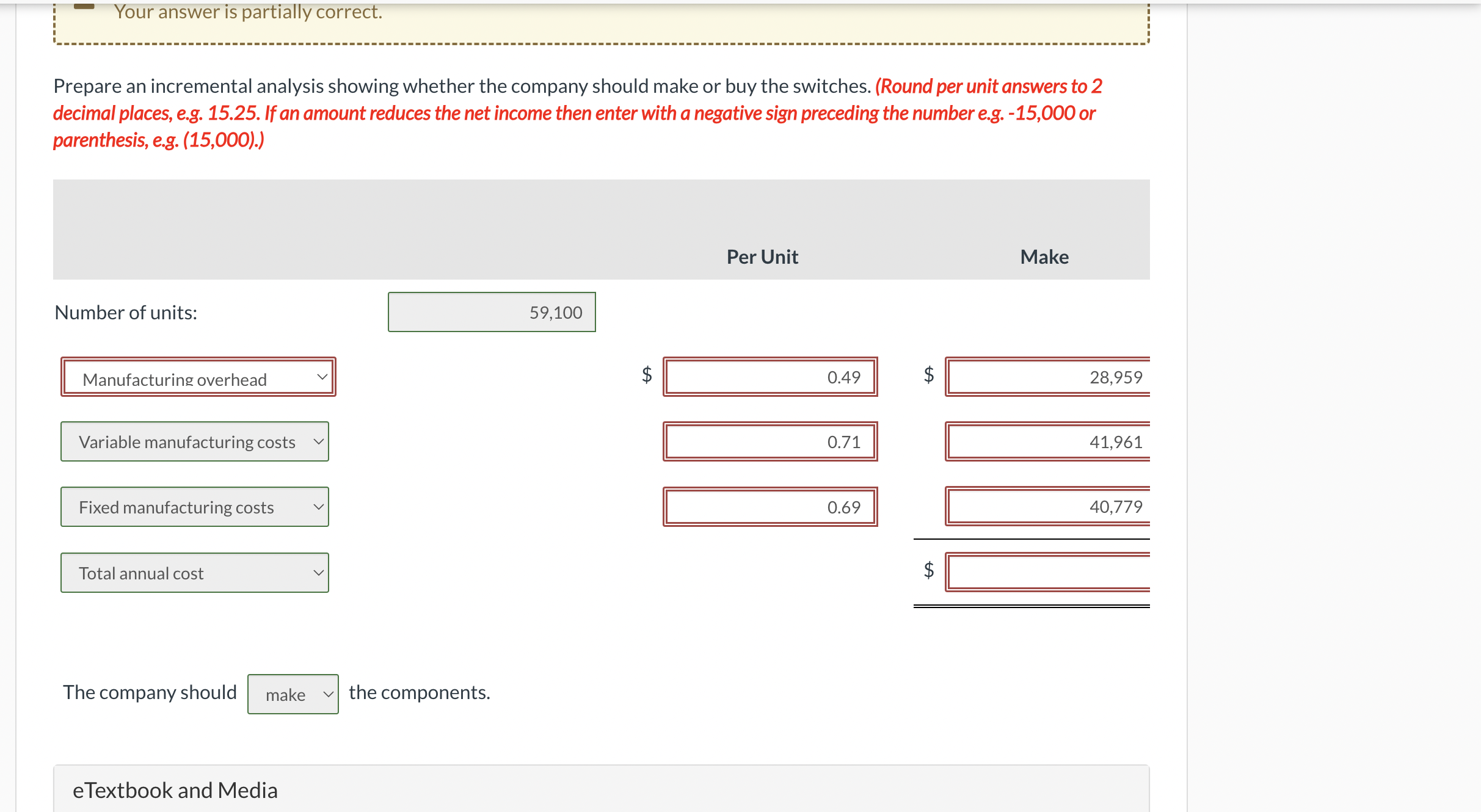Open the Manufacturing overhead dropdown
The height and width of the screenshot is (812, 1481).
pyautogui.click(x=198, y=377)
